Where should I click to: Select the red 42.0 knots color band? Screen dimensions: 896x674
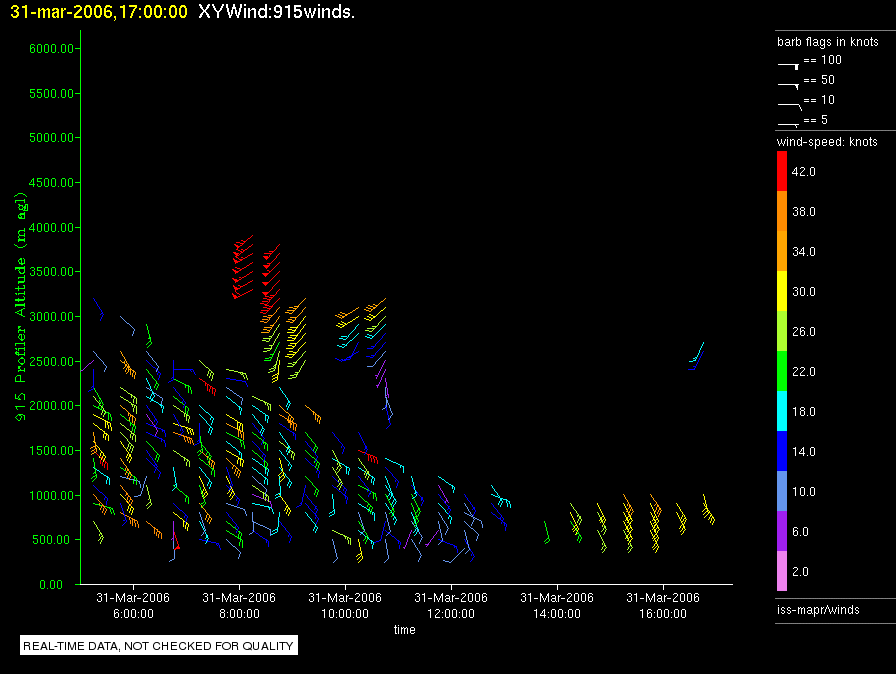pos(782,171)
